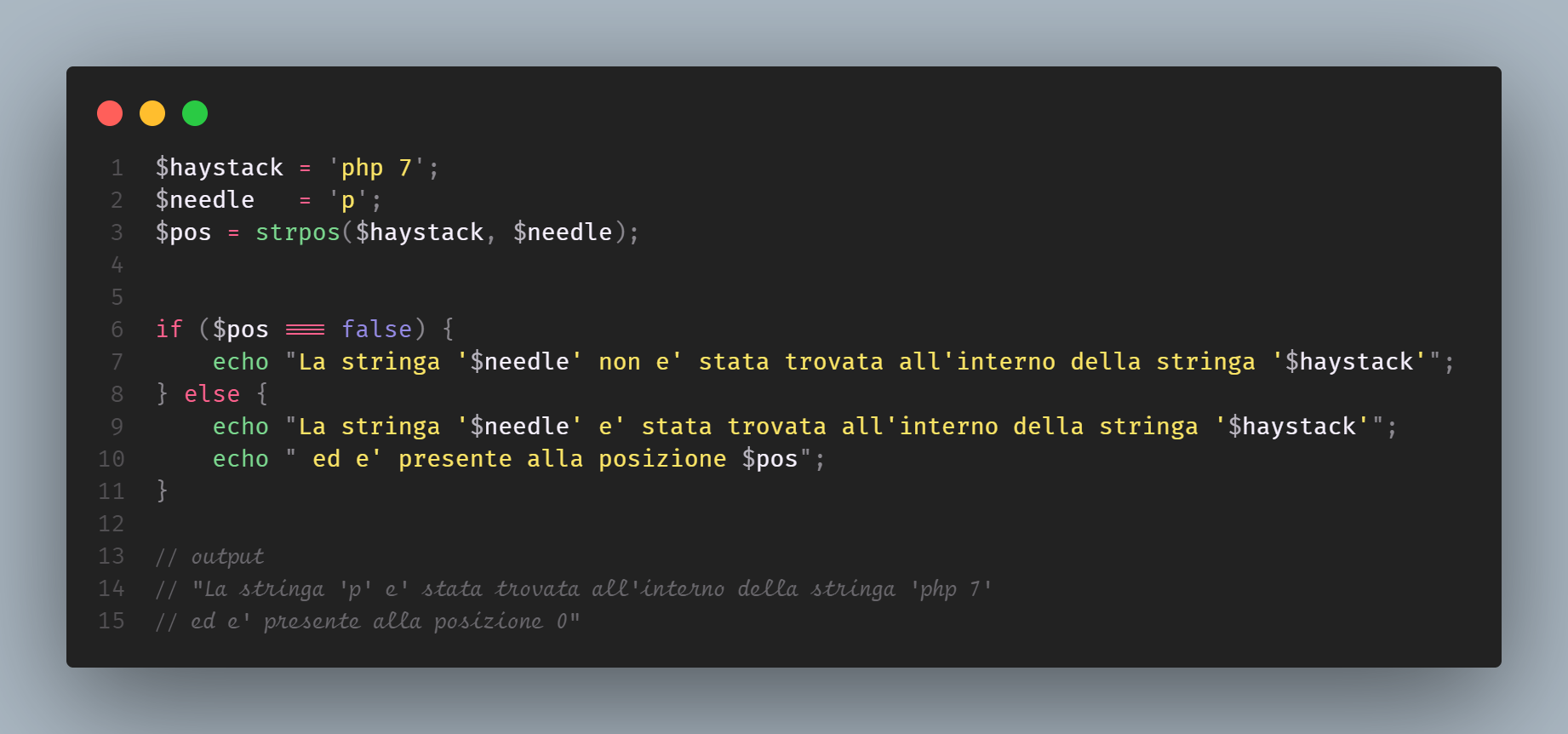Click line number 1 in gutter
Screen dimensions: 1568x734
[x=117, y=168]
